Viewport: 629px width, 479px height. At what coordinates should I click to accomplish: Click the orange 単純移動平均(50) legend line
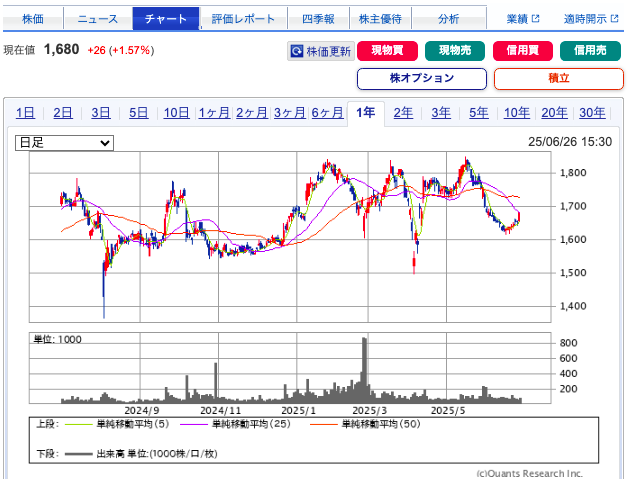(324, 424)
